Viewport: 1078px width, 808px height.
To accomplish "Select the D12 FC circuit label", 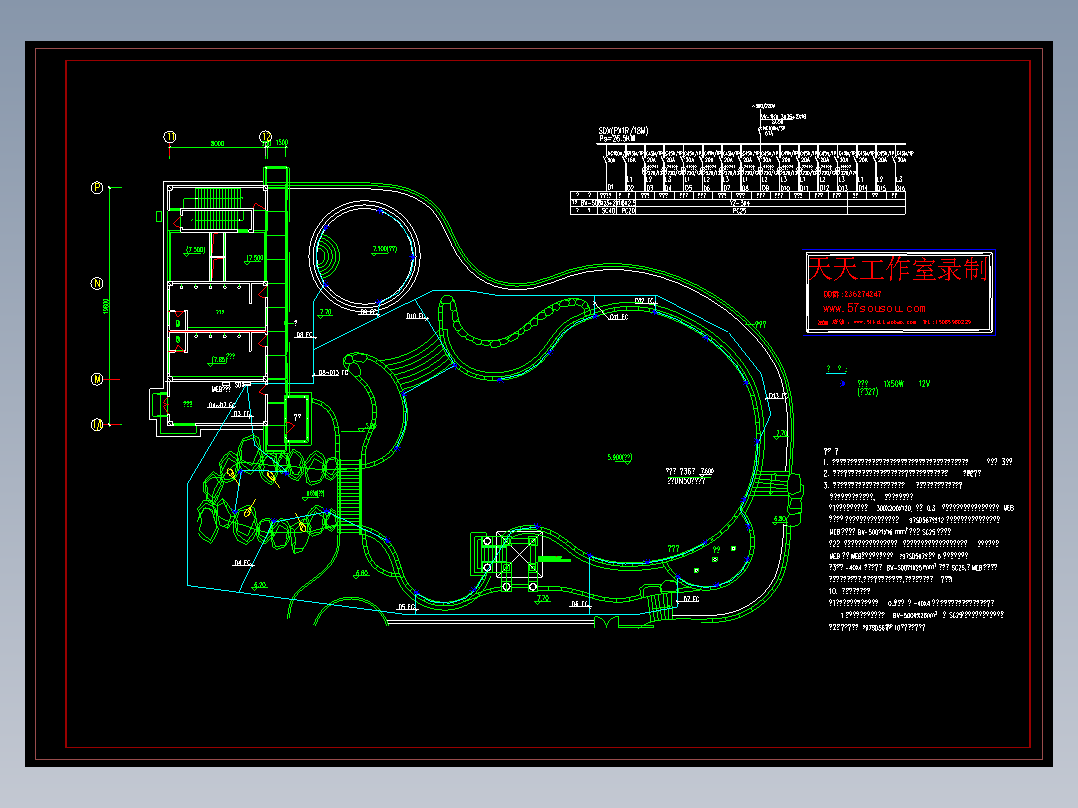I will pyautogui.click(x=644, y=301).
